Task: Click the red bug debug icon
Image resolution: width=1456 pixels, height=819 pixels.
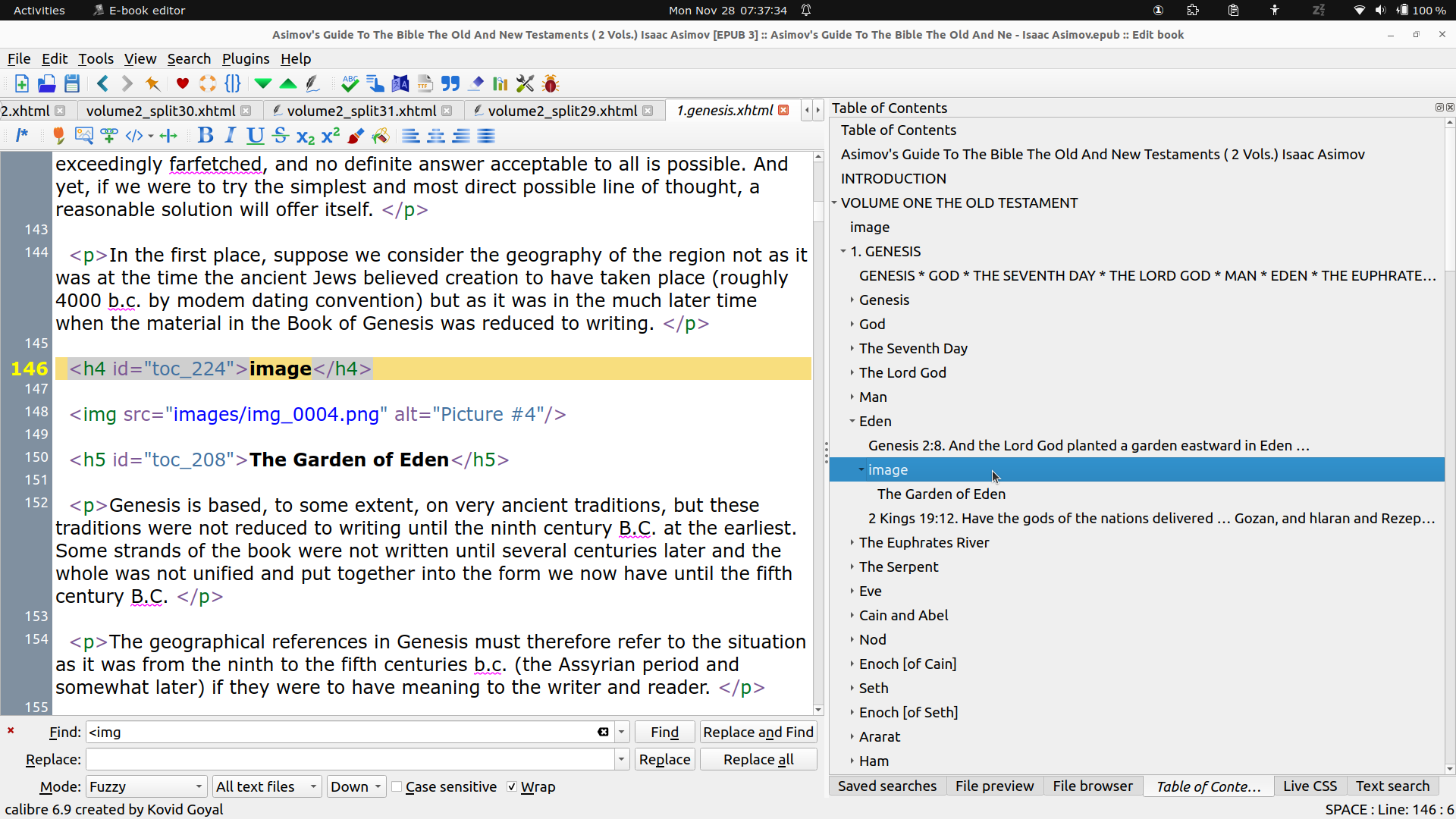Action: 551,83
